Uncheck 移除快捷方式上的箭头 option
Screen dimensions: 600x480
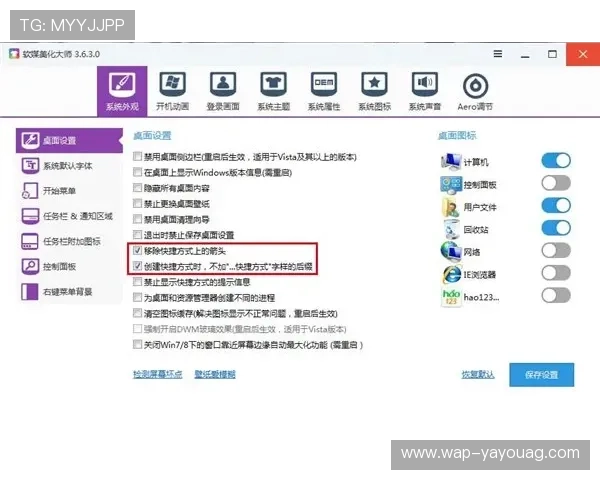pyautogui.click(x=137, y=250)
